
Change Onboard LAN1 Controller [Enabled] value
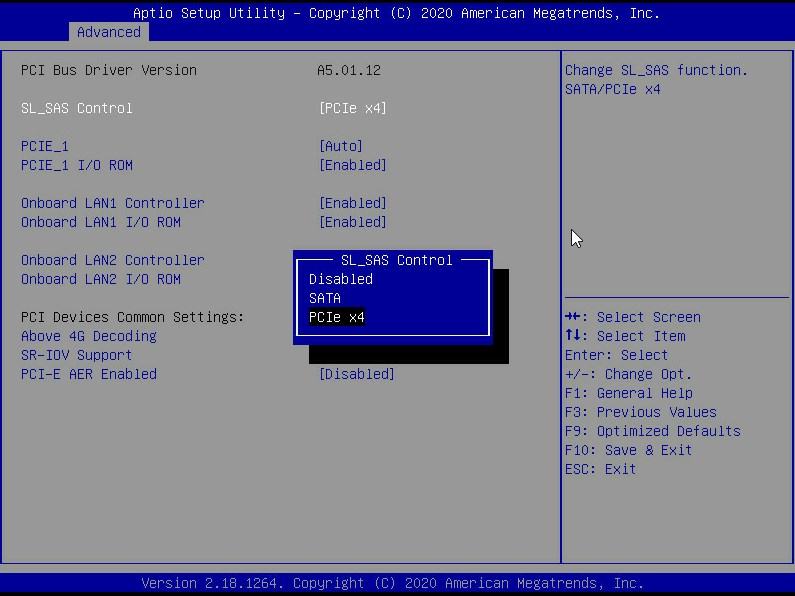point(353,203)
